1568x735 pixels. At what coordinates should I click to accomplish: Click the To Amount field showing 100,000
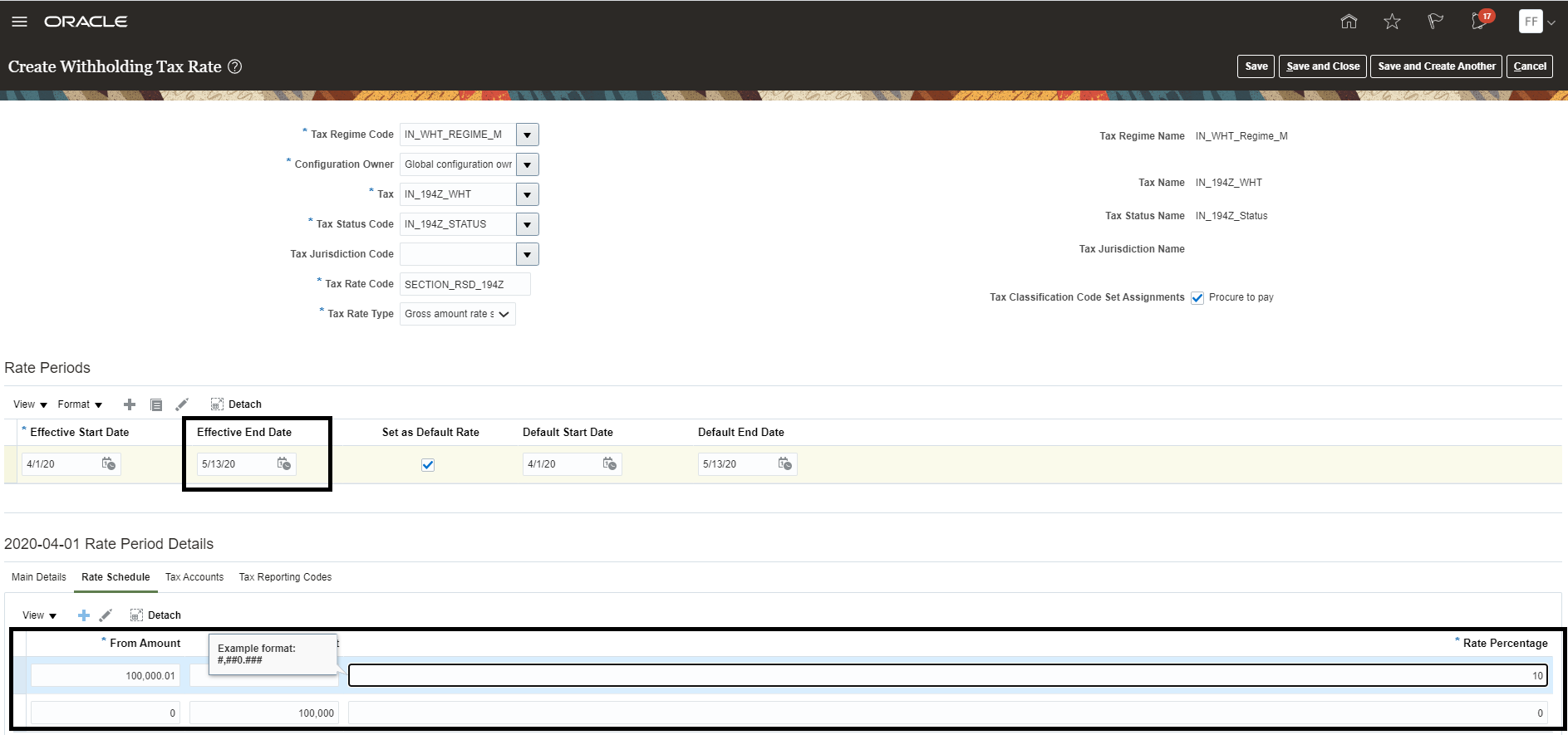click(x=264, y=713)
